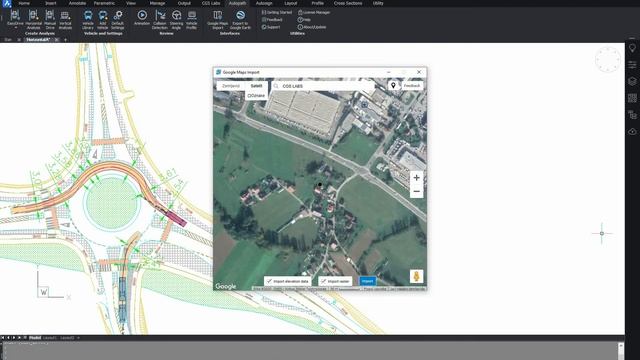Open the Utility ribbon tab

[x=378, y=3]
